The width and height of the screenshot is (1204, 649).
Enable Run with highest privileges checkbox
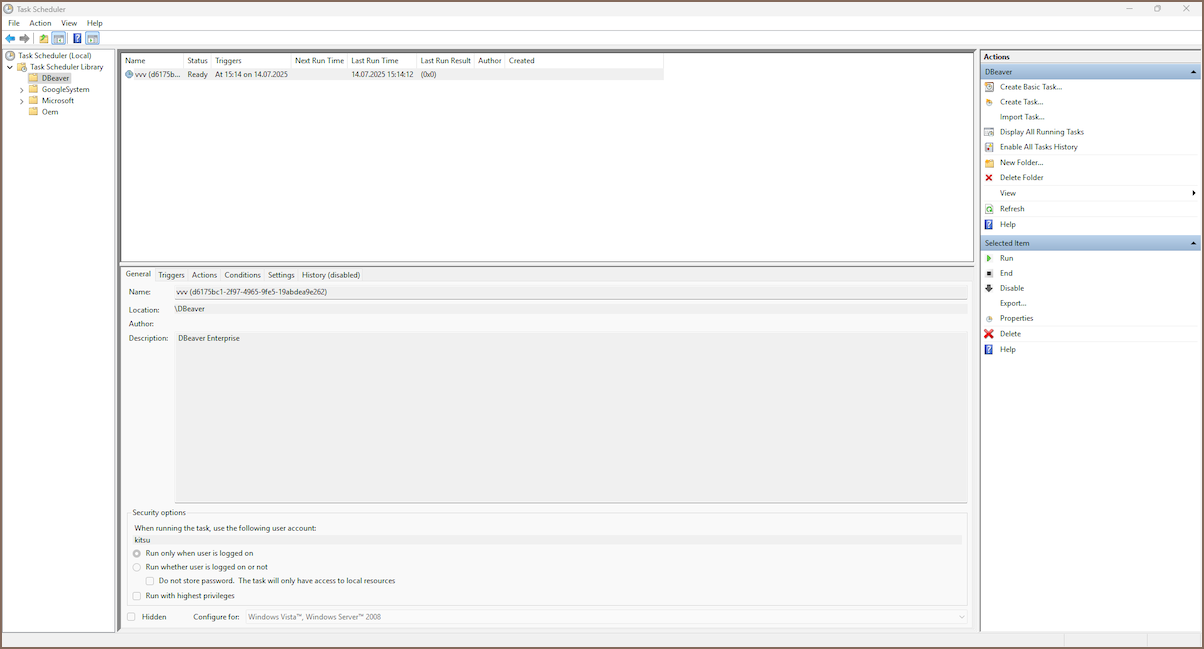pyautogui.click(x=137, y=596)
